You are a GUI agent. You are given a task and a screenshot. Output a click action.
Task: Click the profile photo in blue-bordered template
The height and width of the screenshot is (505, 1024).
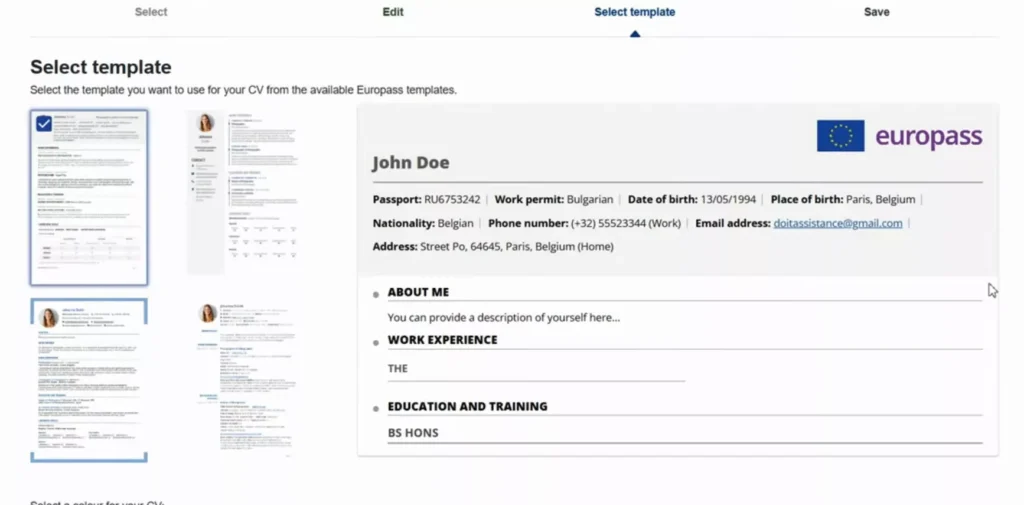click(48, 318)
